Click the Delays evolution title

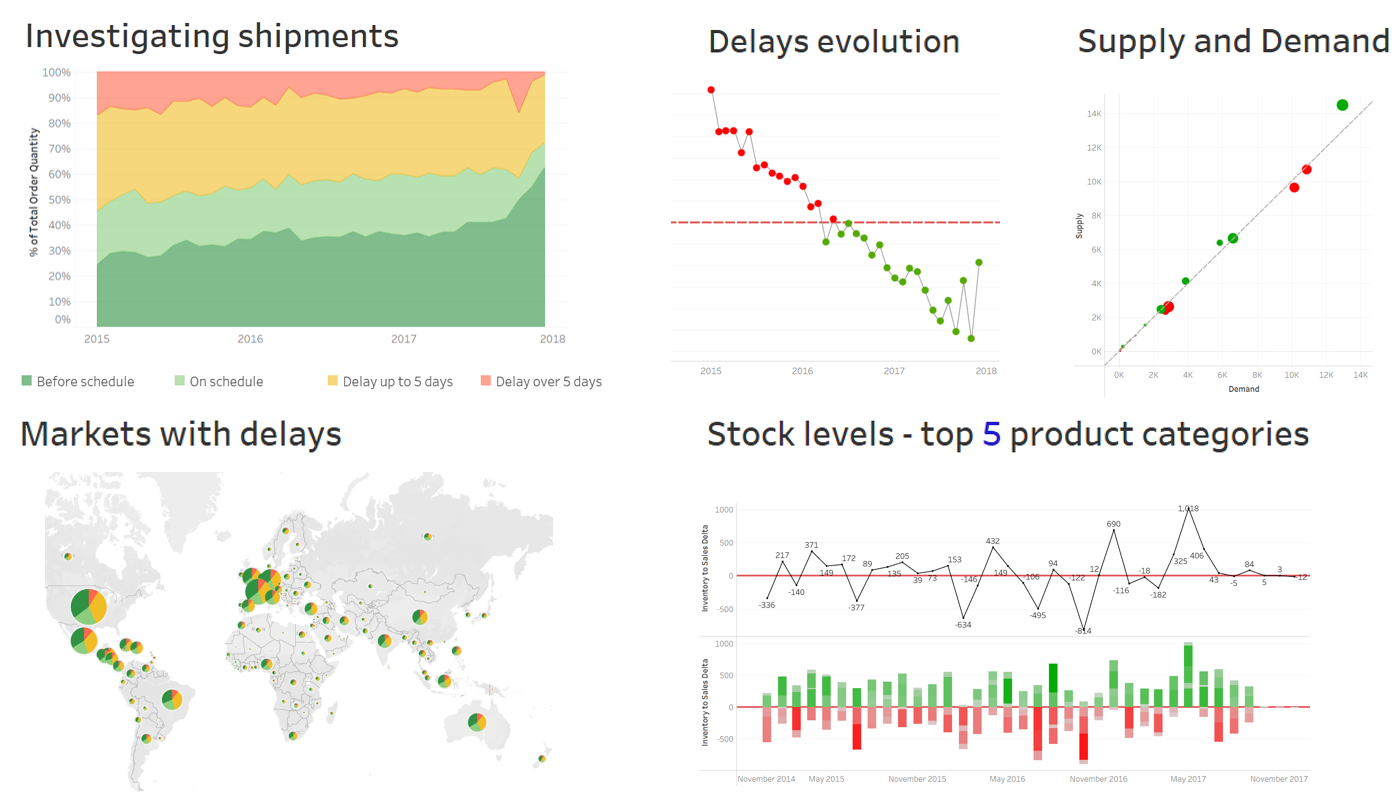tap(834, 42)
